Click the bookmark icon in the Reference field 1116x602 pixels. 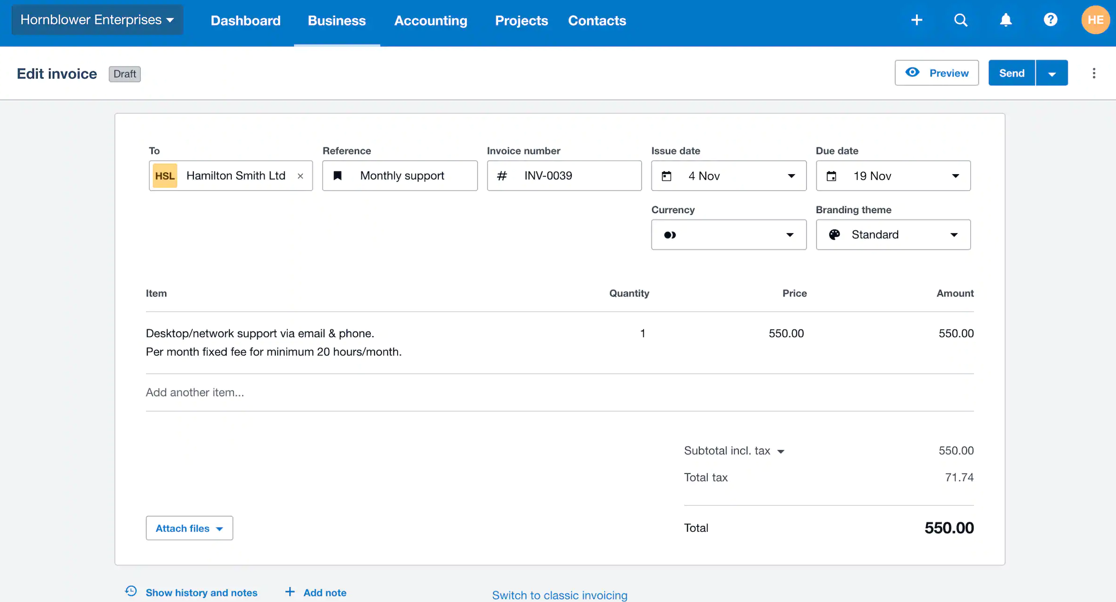pos(337,175)
